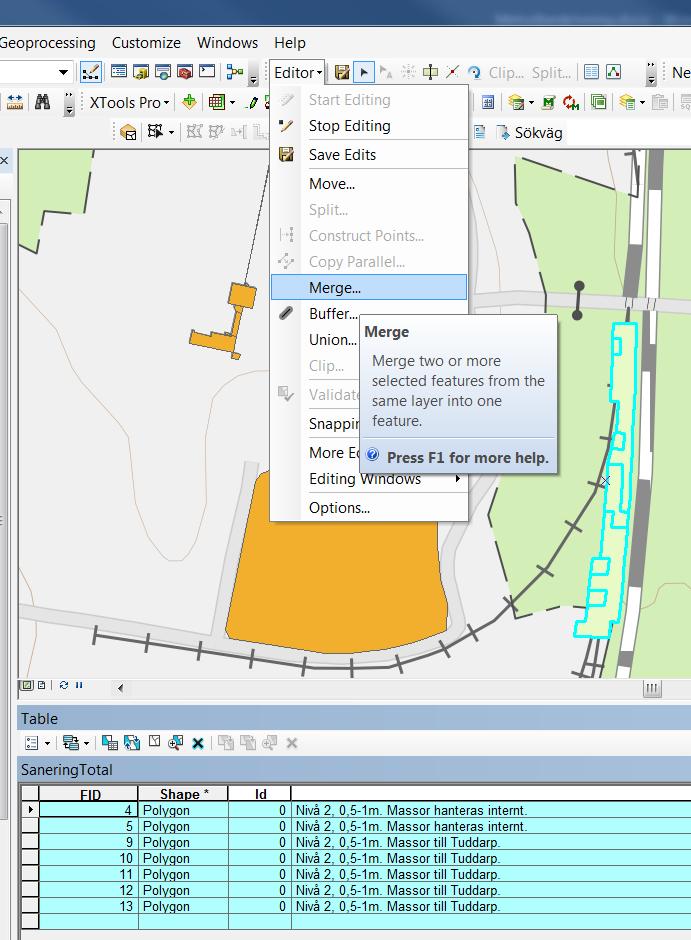Expand the Table Options dropdown arrow
The image size is (691, 940).
coord(47,744)
